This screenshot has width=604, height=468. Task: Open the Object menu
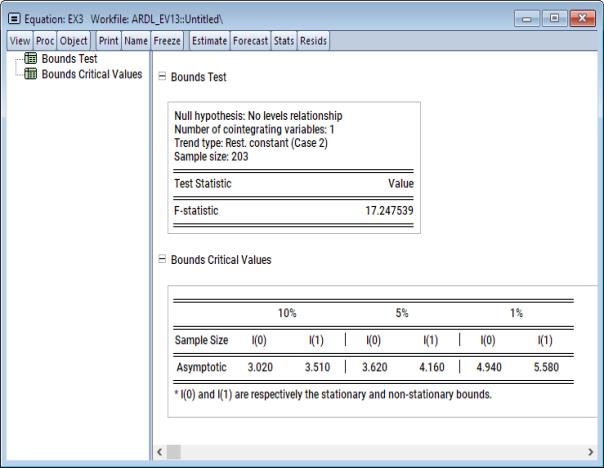click(74, 40)
